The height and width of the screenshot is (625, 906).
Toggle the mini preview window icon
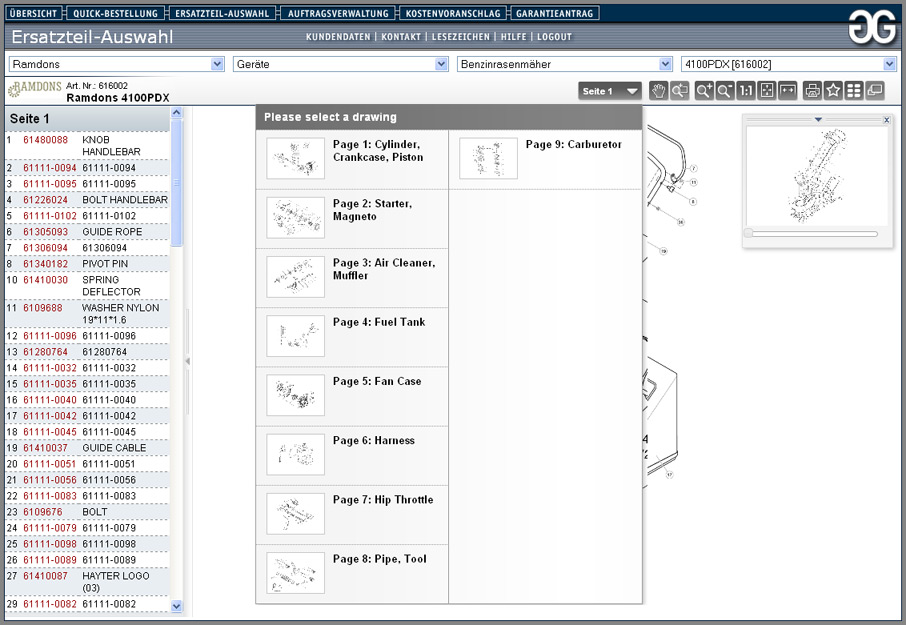pyautogui.click(x=875, y=91)
